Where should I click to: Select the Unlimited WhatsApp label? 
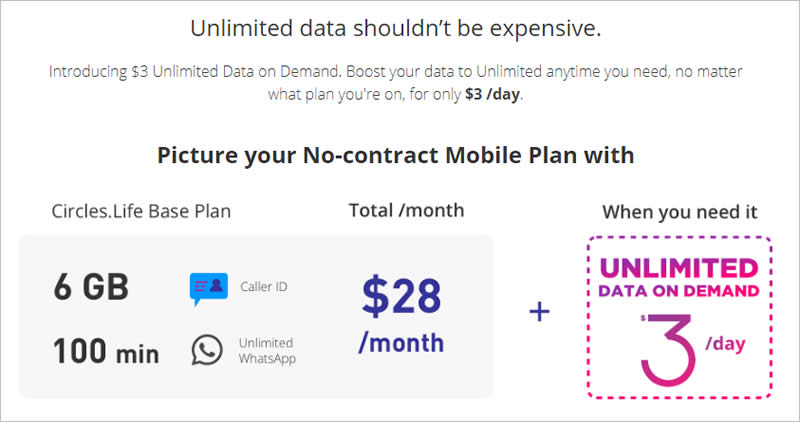[267, 351]
